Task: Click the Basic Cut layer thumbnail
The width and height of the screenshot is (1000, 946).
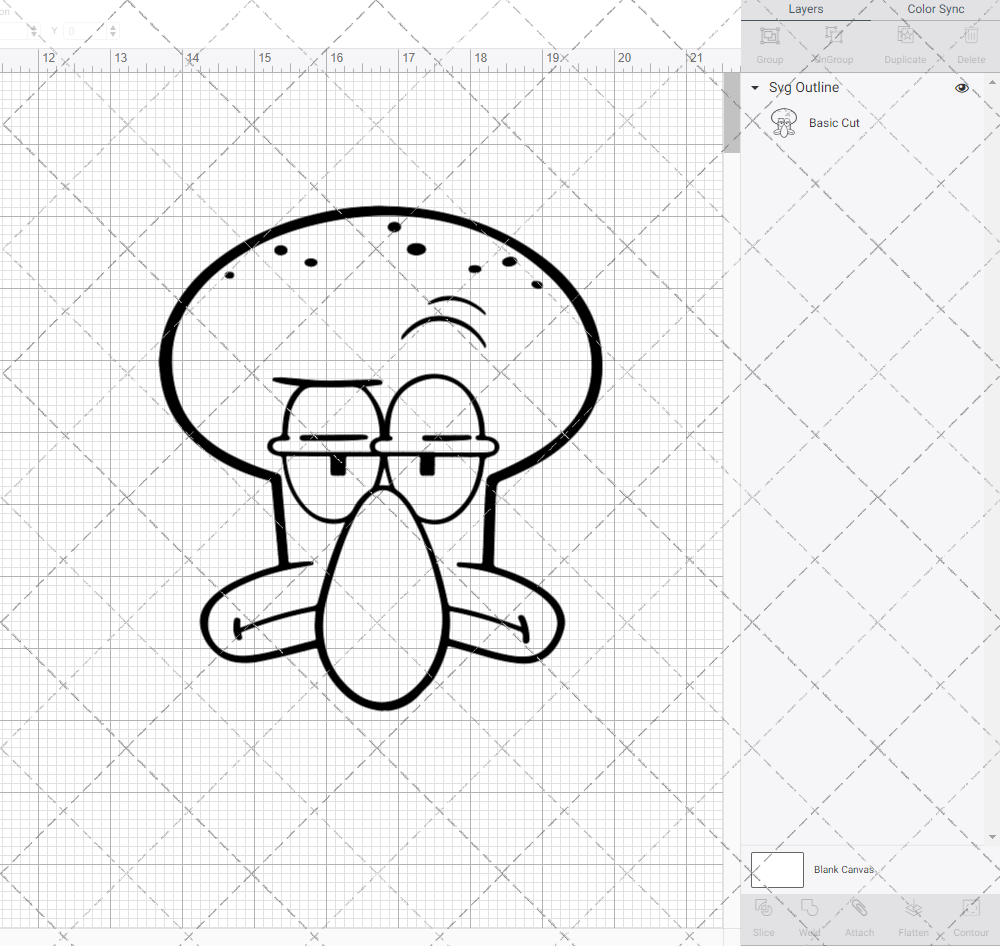Action: [785, 122]
